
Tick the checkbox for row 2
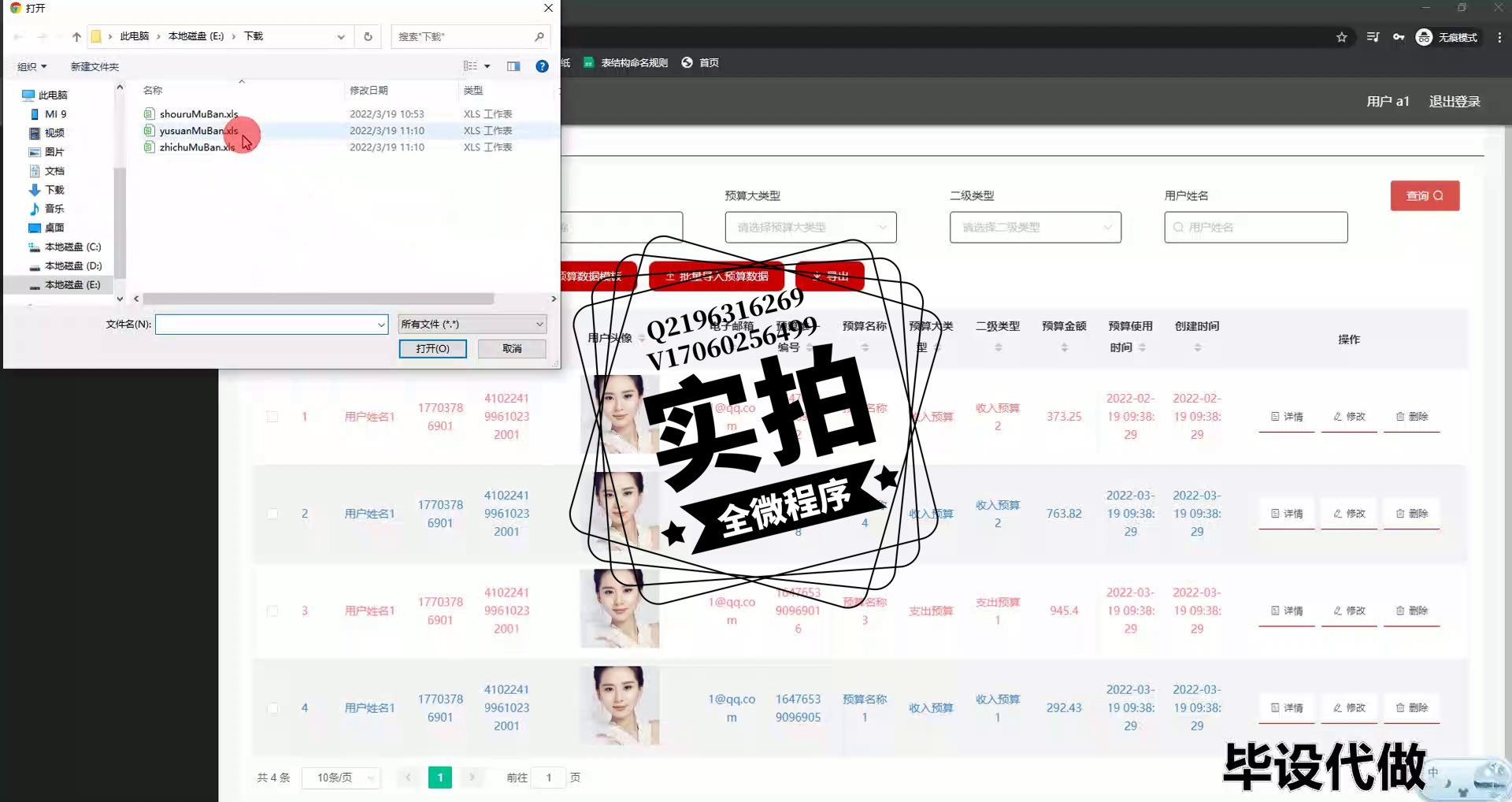(272, 514)
